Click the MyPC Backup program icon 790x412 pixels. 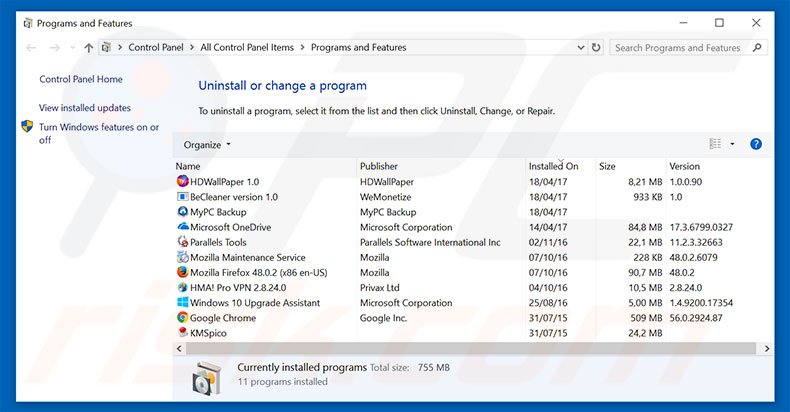pos(182,212)
